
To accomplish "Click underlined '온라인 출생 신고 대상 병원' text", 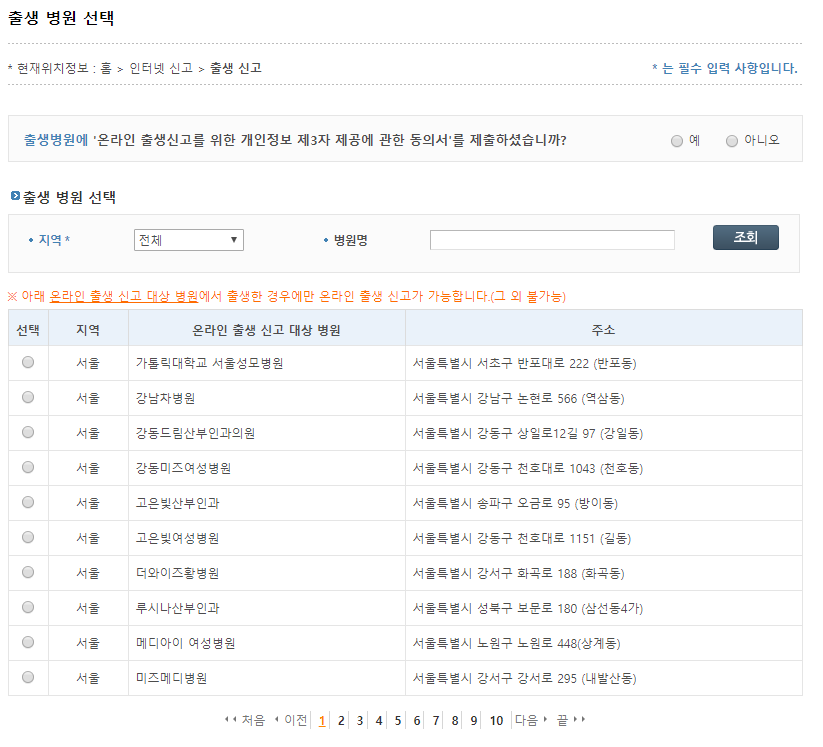I will tap(124, 296).
